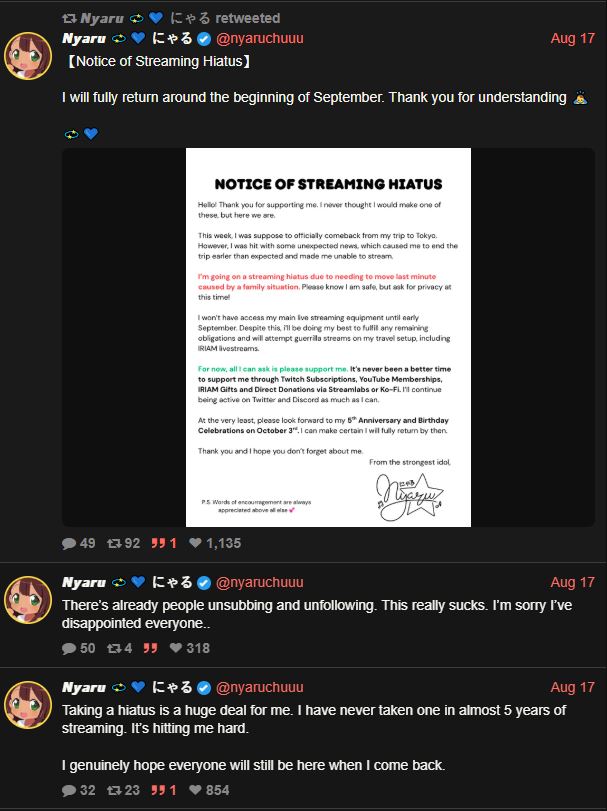Click the retweet icon showing 23
Viewport: 607px width, 811px height.
coord(114,790)
